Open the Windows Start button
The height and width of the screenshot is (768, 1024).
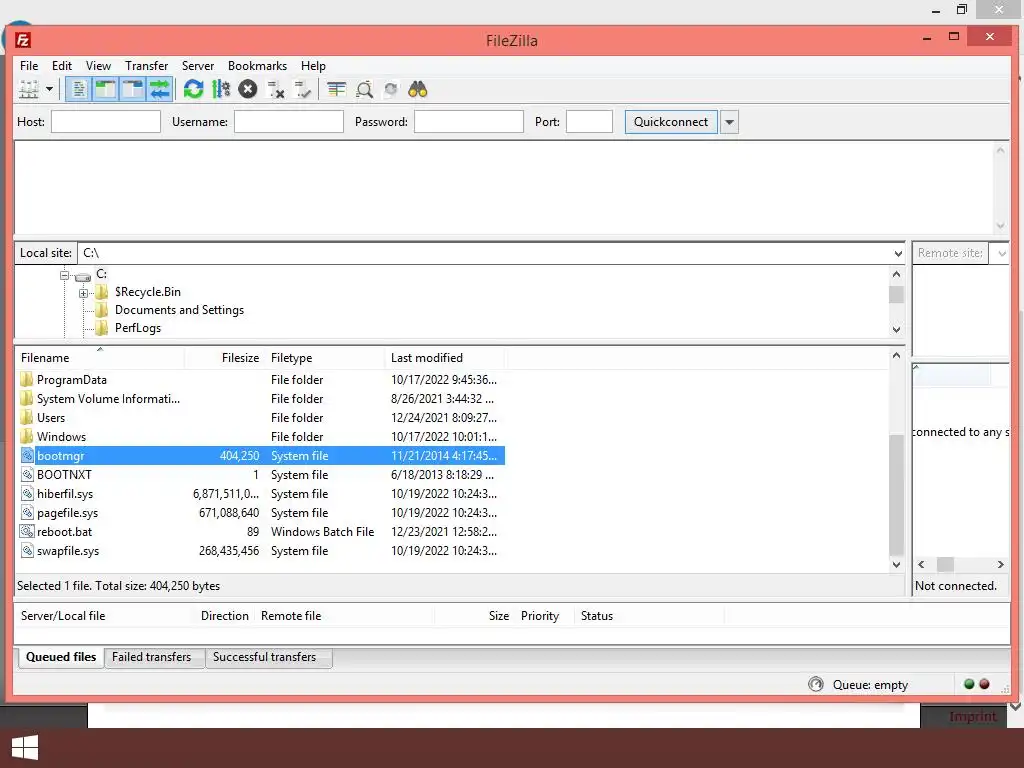[x=25, y=748]
